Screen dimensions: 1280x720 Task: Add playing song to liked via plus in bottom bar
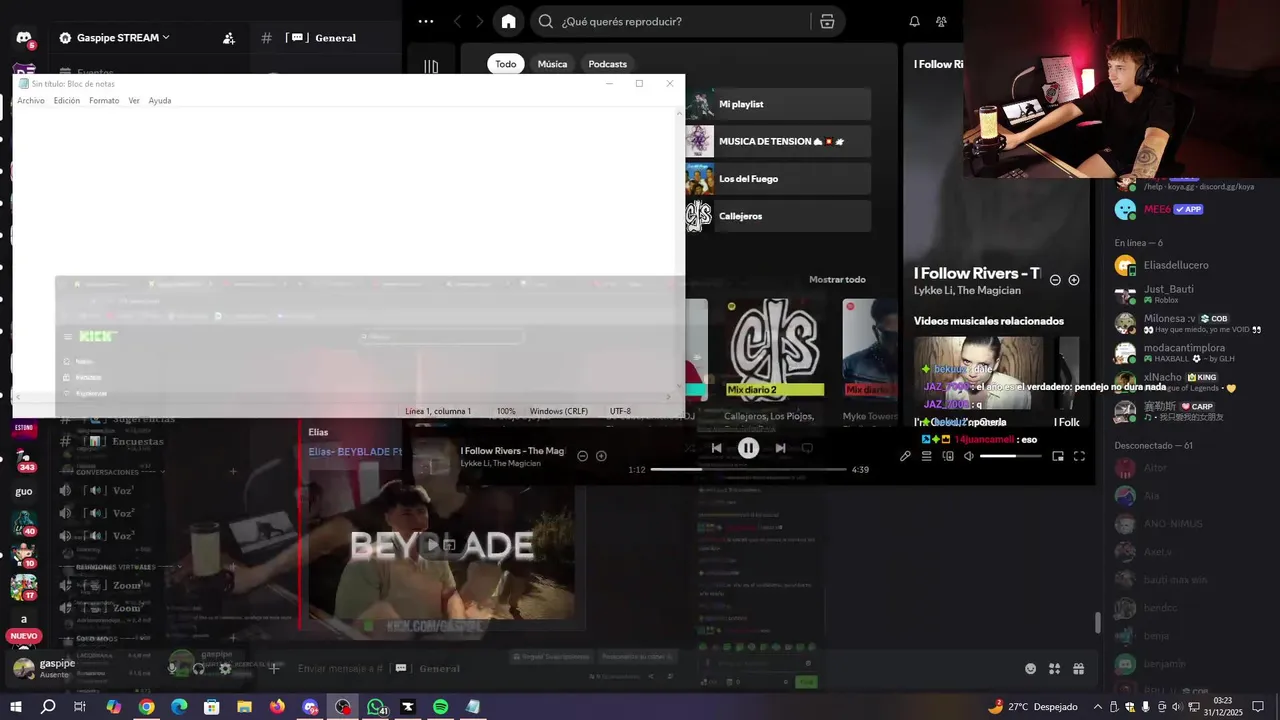coord(601,456)
